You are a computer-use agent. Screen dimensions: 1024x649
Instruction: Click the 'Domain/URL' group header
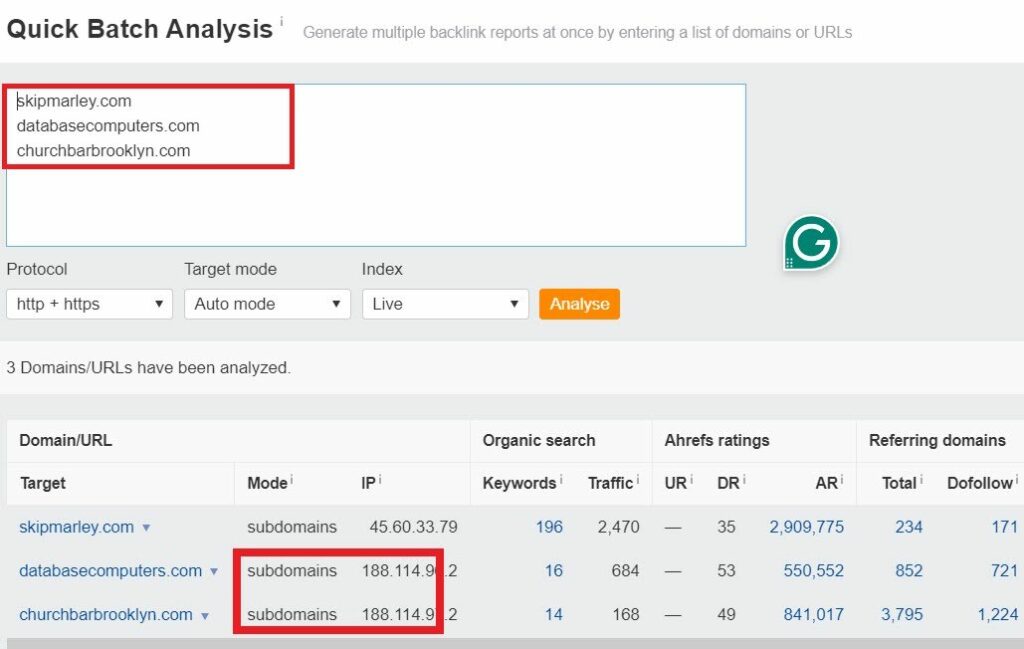(x=65, y=440)
